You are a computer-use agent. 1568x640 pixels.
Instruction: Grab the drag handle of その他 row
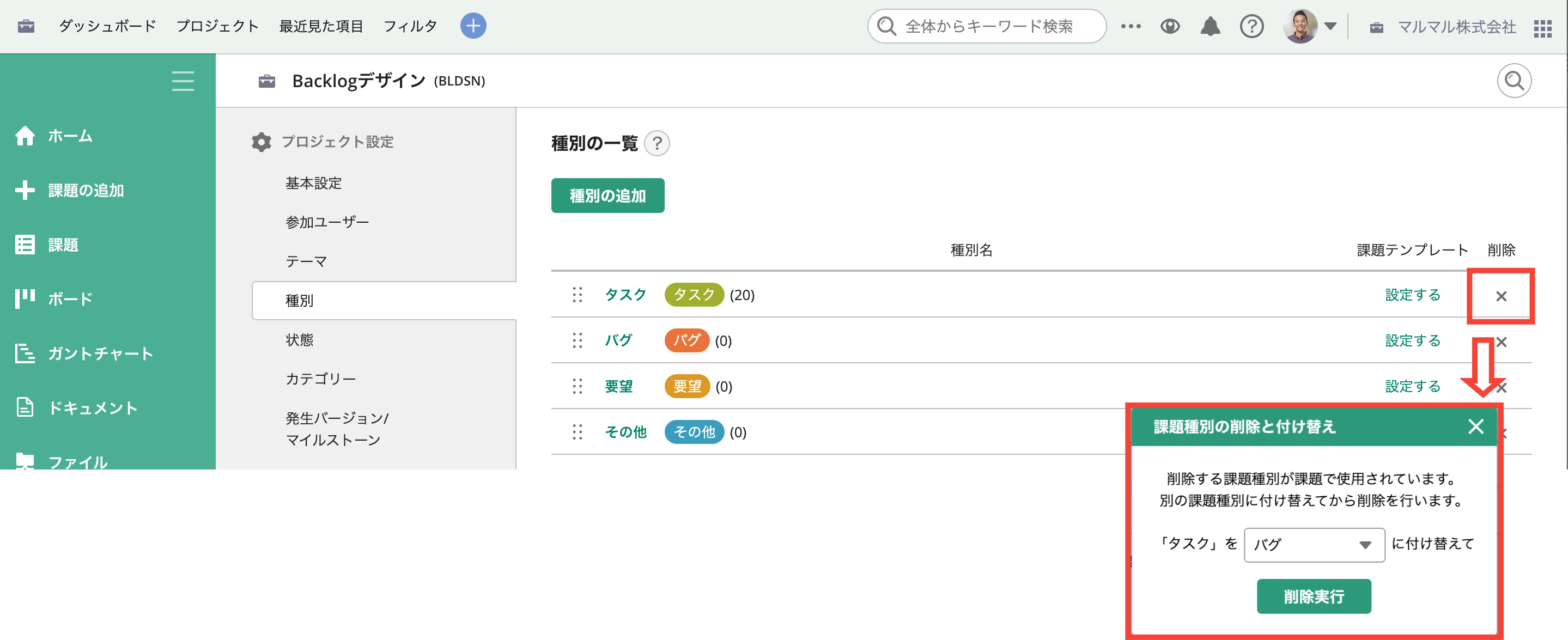pos(577,432)
